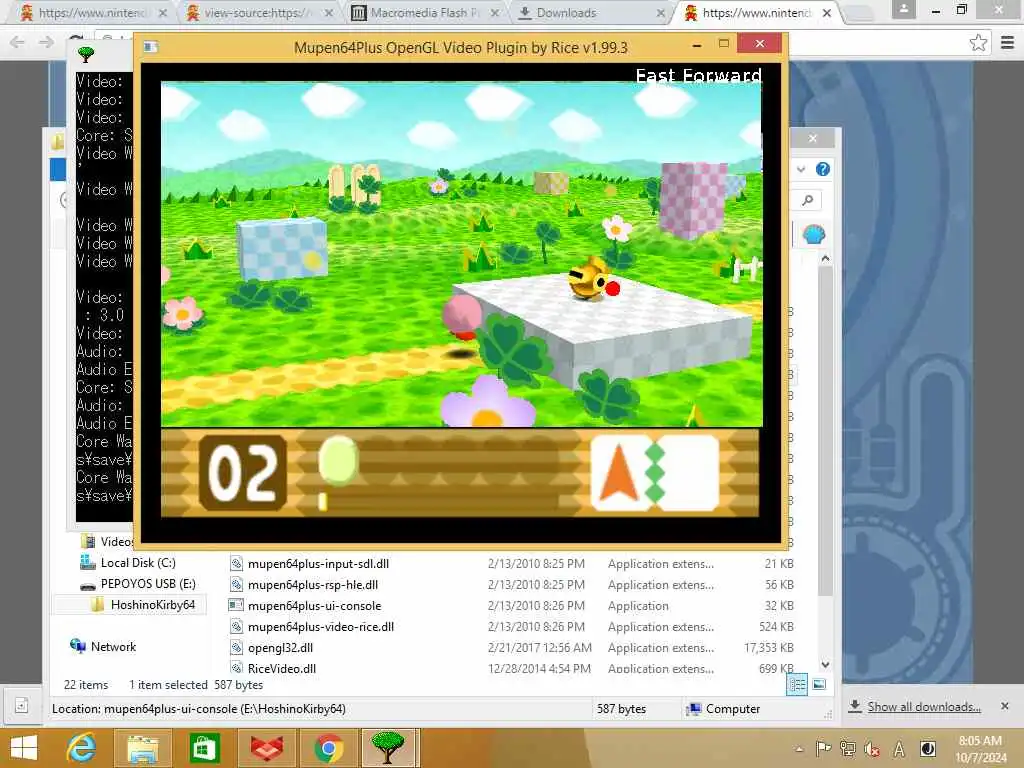Show hidden tray icons arrow
The image size is (1024, 768).
pyautogui.click(x=799, y=749)
